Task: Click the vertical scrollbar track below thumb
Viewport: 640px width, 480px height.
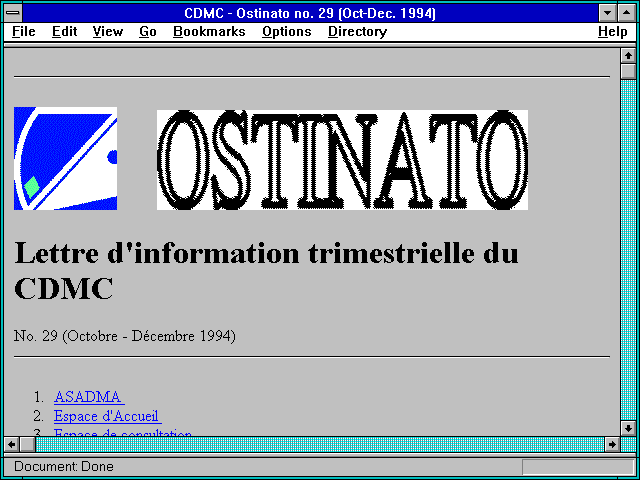Action: pyautogui.click(x=627, y=250)
